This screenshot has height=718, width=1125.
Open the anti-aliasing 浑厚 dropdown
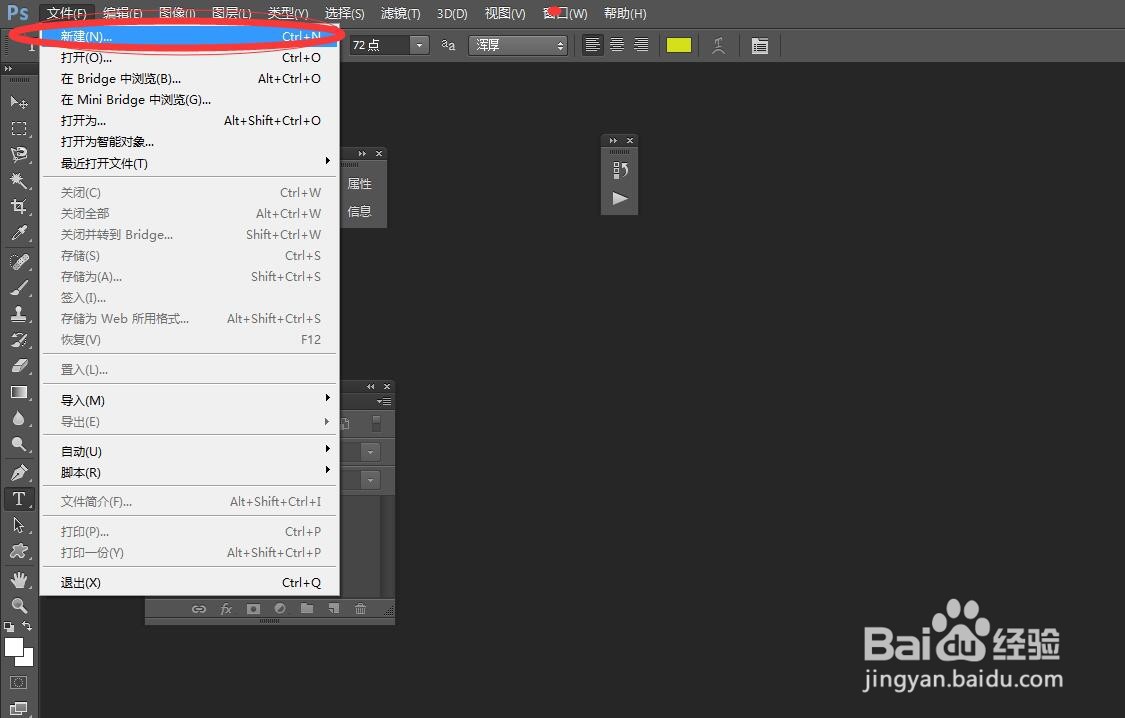[518, 45]
